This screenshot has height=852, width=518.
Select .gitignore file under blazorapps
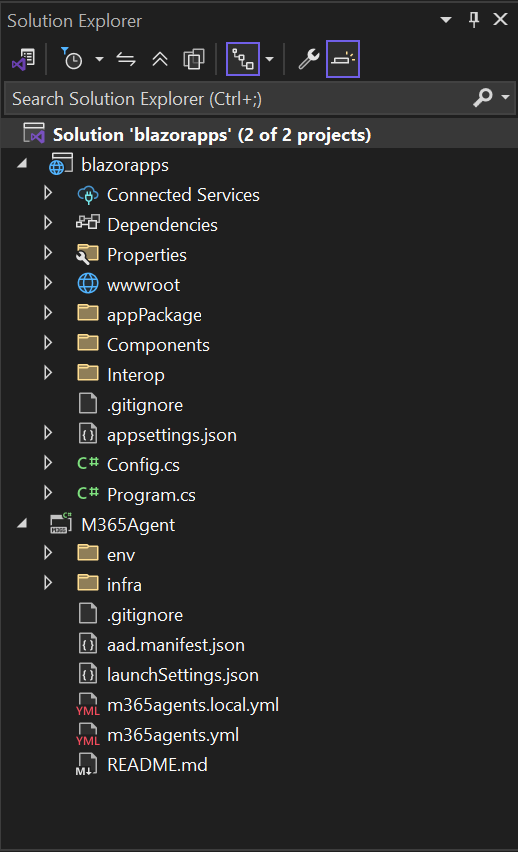145,405
